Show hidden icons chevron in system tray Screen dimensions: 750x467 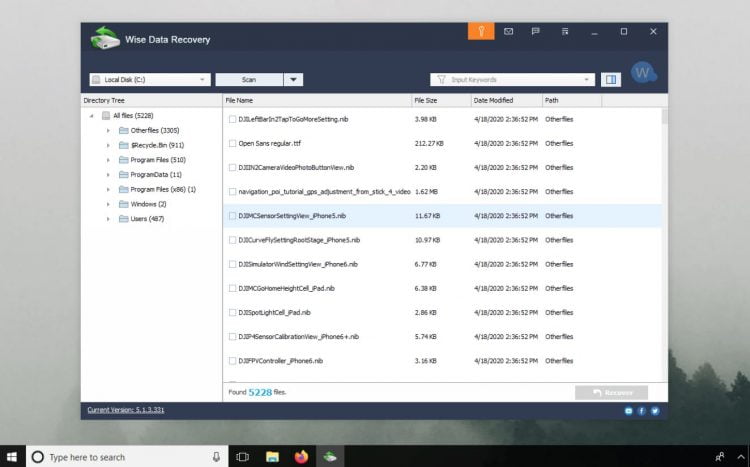click(741, 456)
